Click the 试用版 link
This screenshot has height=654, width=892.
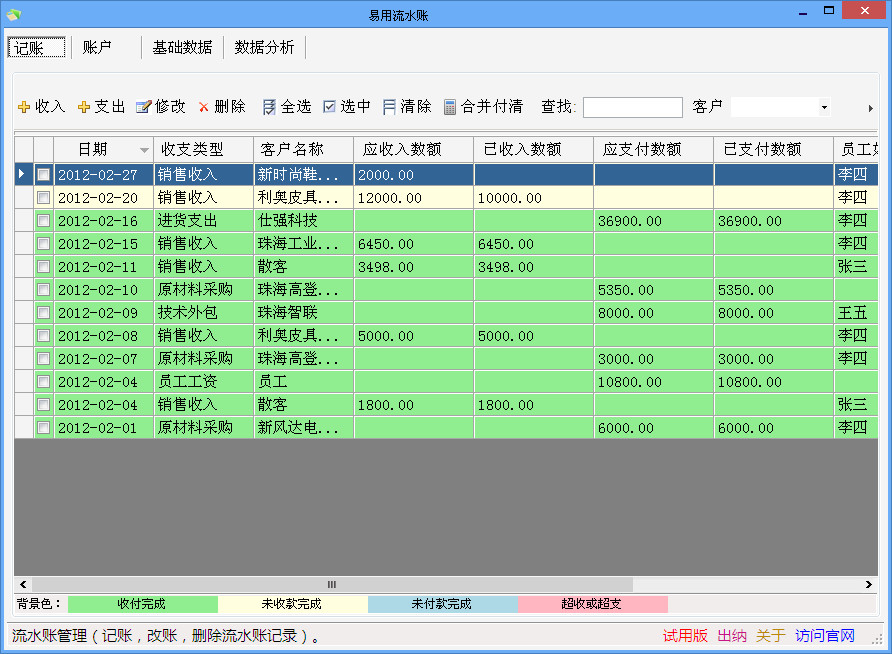coord(685,635)
